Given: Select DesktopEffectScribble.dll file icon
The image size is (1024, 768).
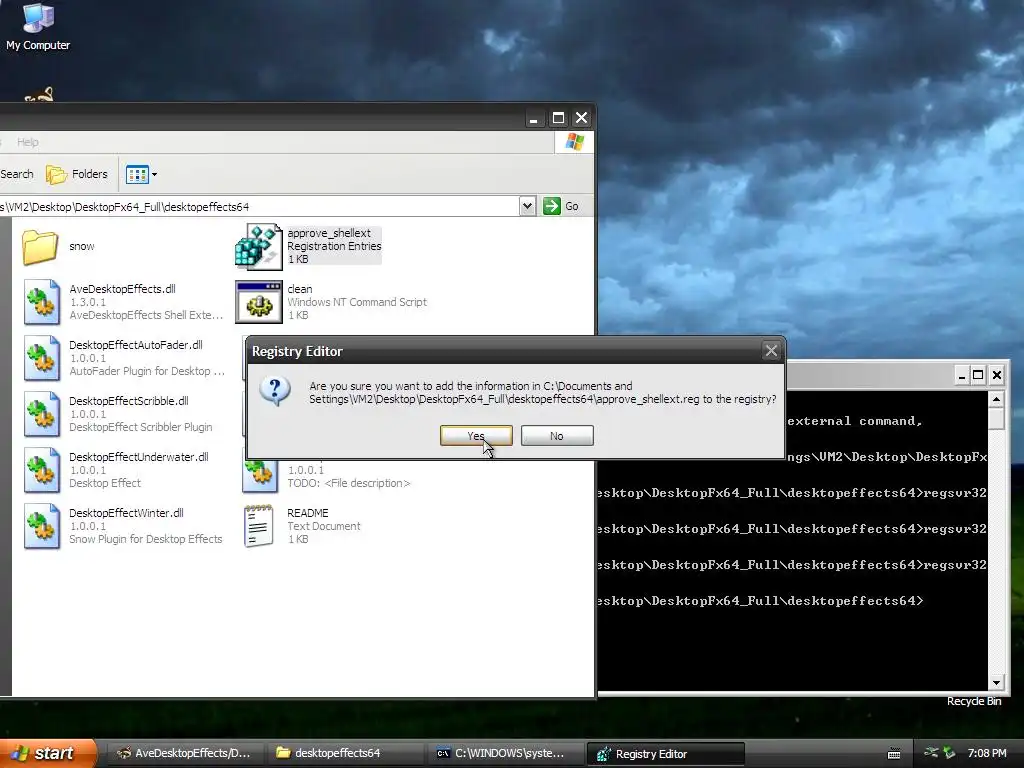Looking at the screenshot, I should 42,414.
